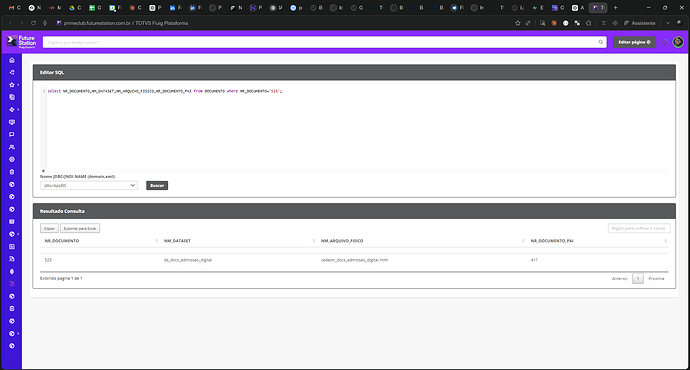Screen dimensions: 690x370
Task: Reload the page with browser refresh icon
Action: tap(33, 23)
